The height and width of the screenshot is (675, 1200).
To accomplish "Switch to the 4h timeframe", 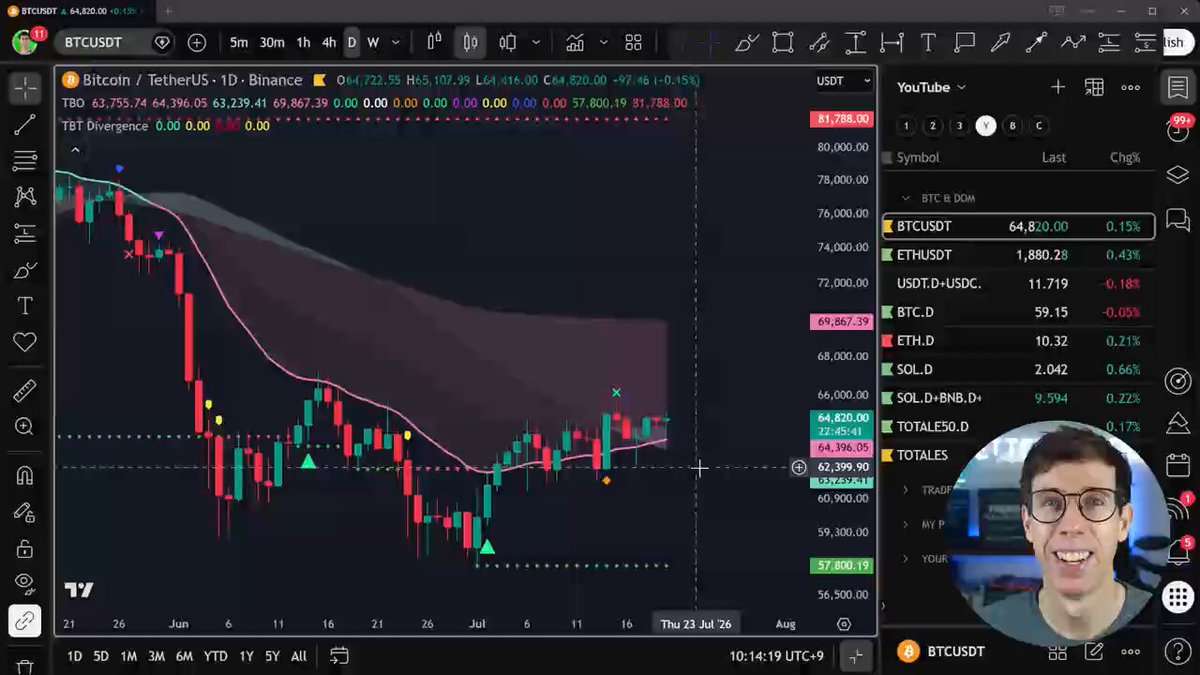I will (x=328, y=43).
